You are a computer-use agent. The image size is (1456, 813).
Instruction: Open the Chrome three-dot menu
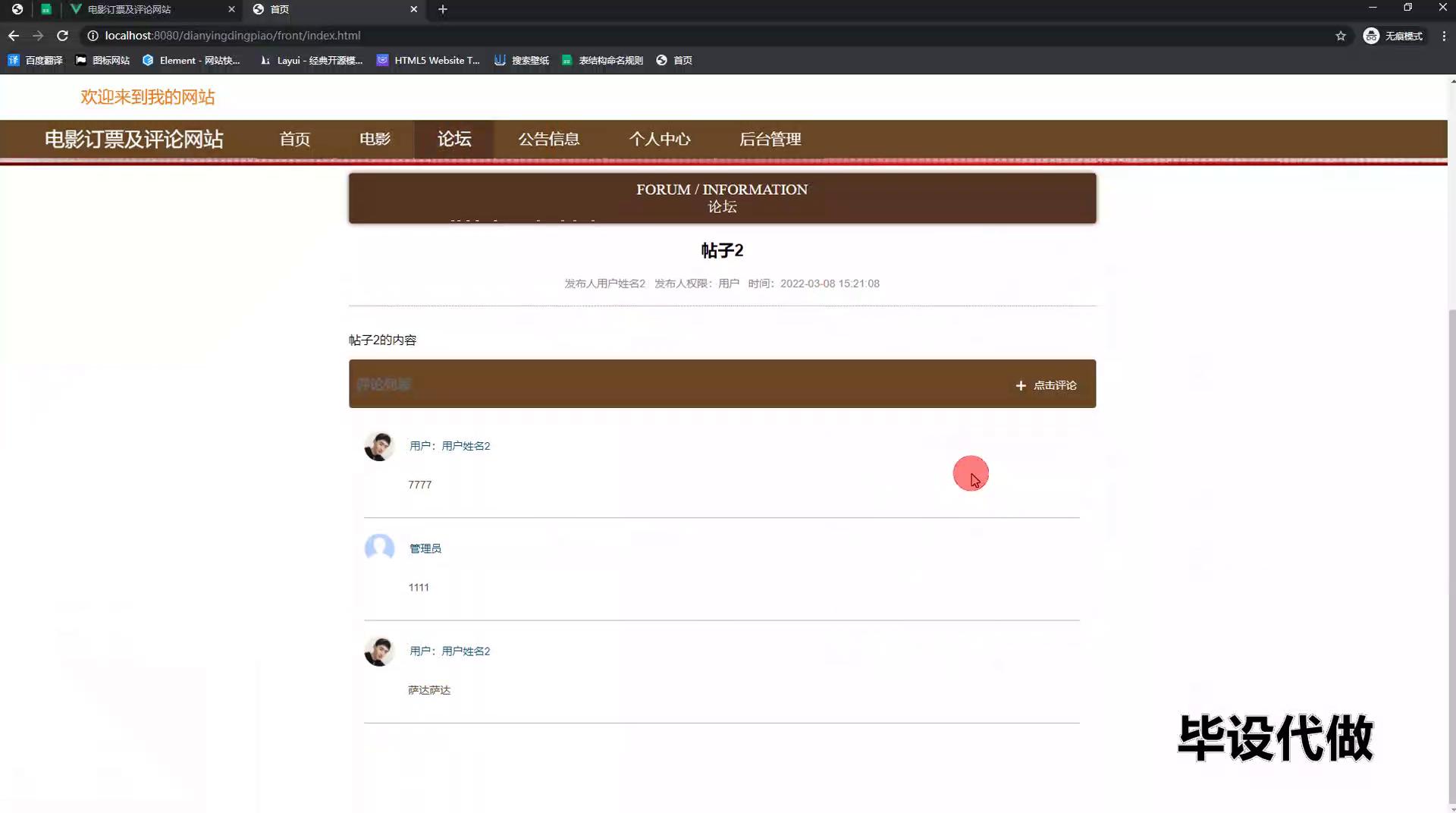pyautogui.click(x=1444, y=36)
